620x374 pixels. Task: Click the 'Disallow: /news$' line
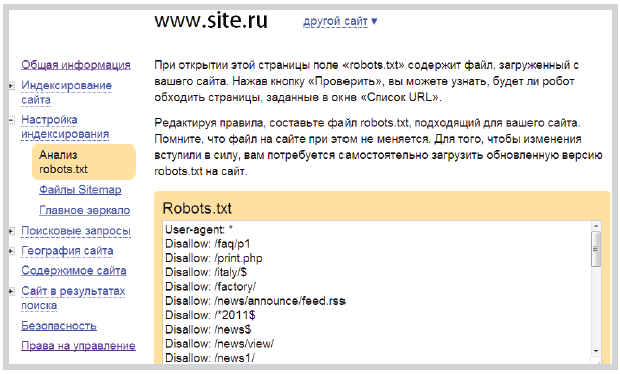[x=208, y=329]
